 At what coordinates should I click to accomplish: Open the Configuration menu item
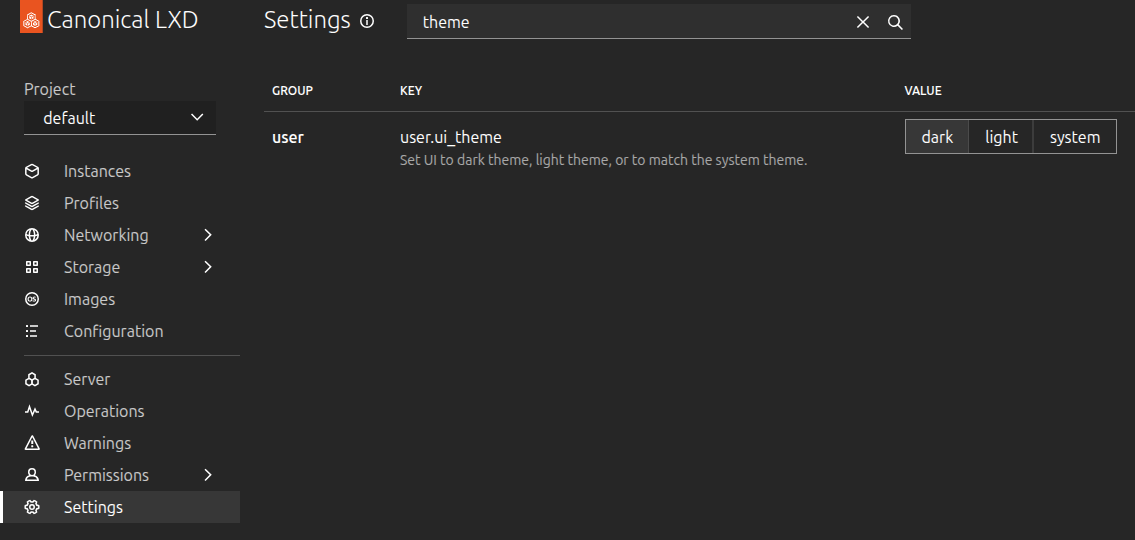coord(113,331)
